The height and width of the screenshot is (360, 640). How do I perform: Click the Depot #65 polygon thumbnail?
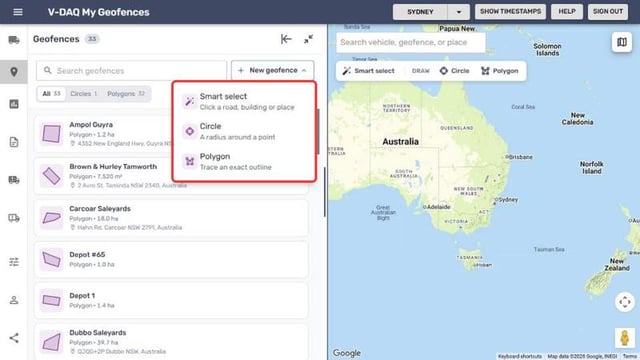(x=51, y=260)
